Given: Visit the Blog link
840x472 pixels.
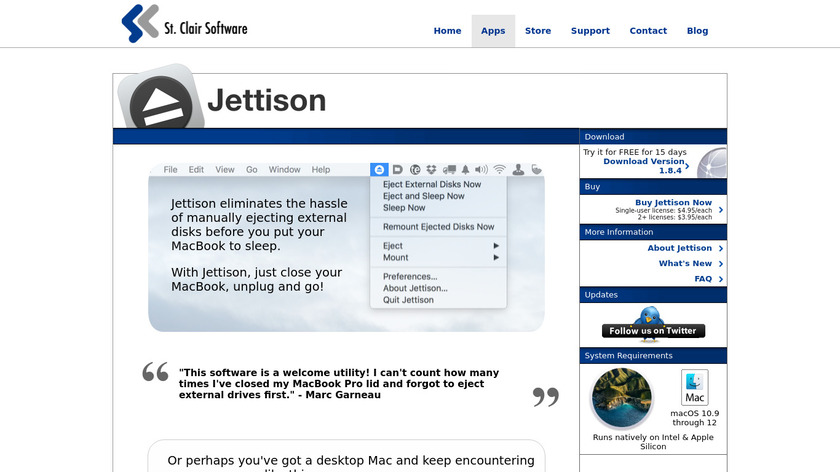Looking at the screenshot, I should tap(698, 31).
